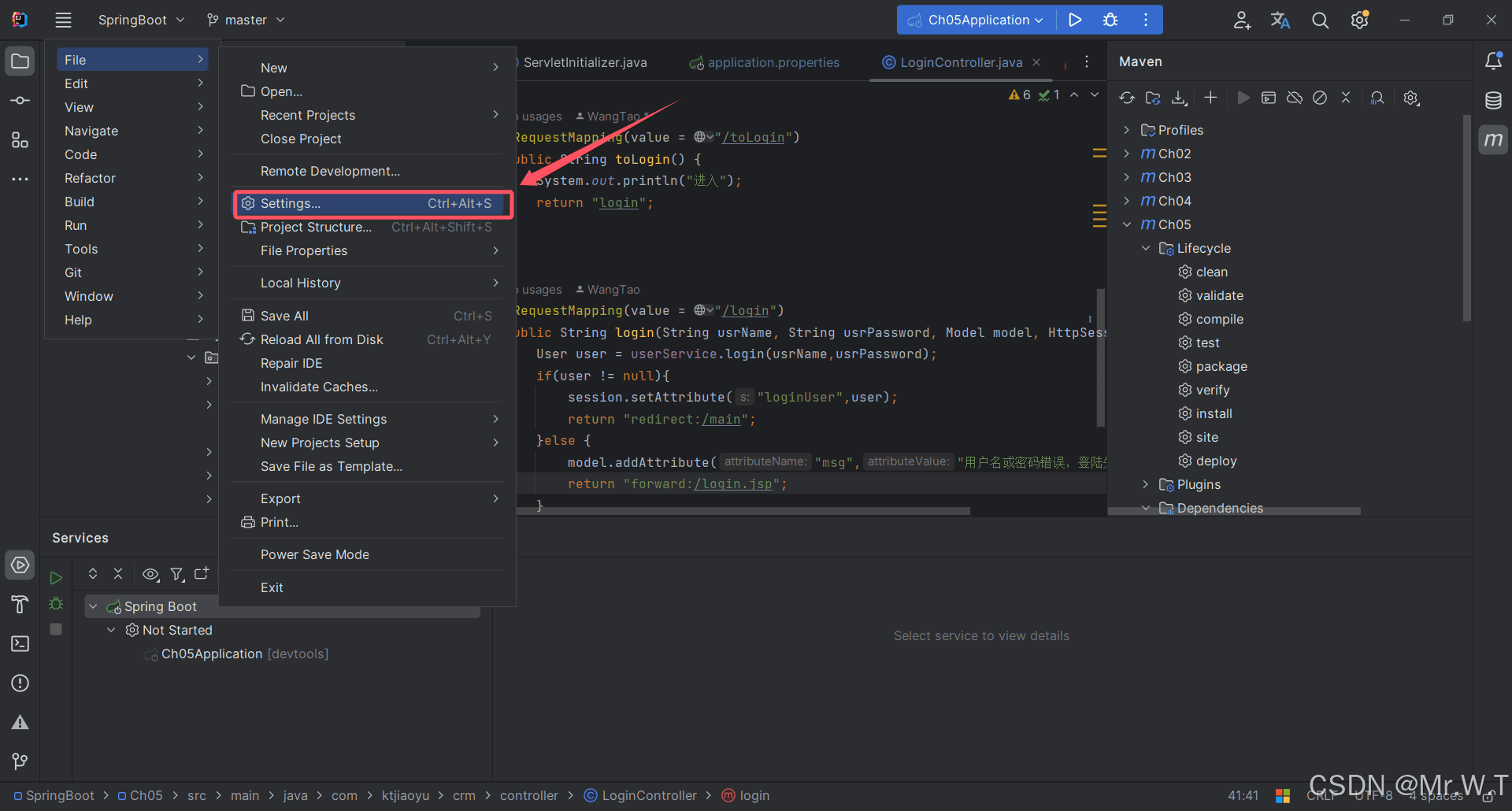
Task: Open the Notifications bell icon
Action: pos(1493,61)
